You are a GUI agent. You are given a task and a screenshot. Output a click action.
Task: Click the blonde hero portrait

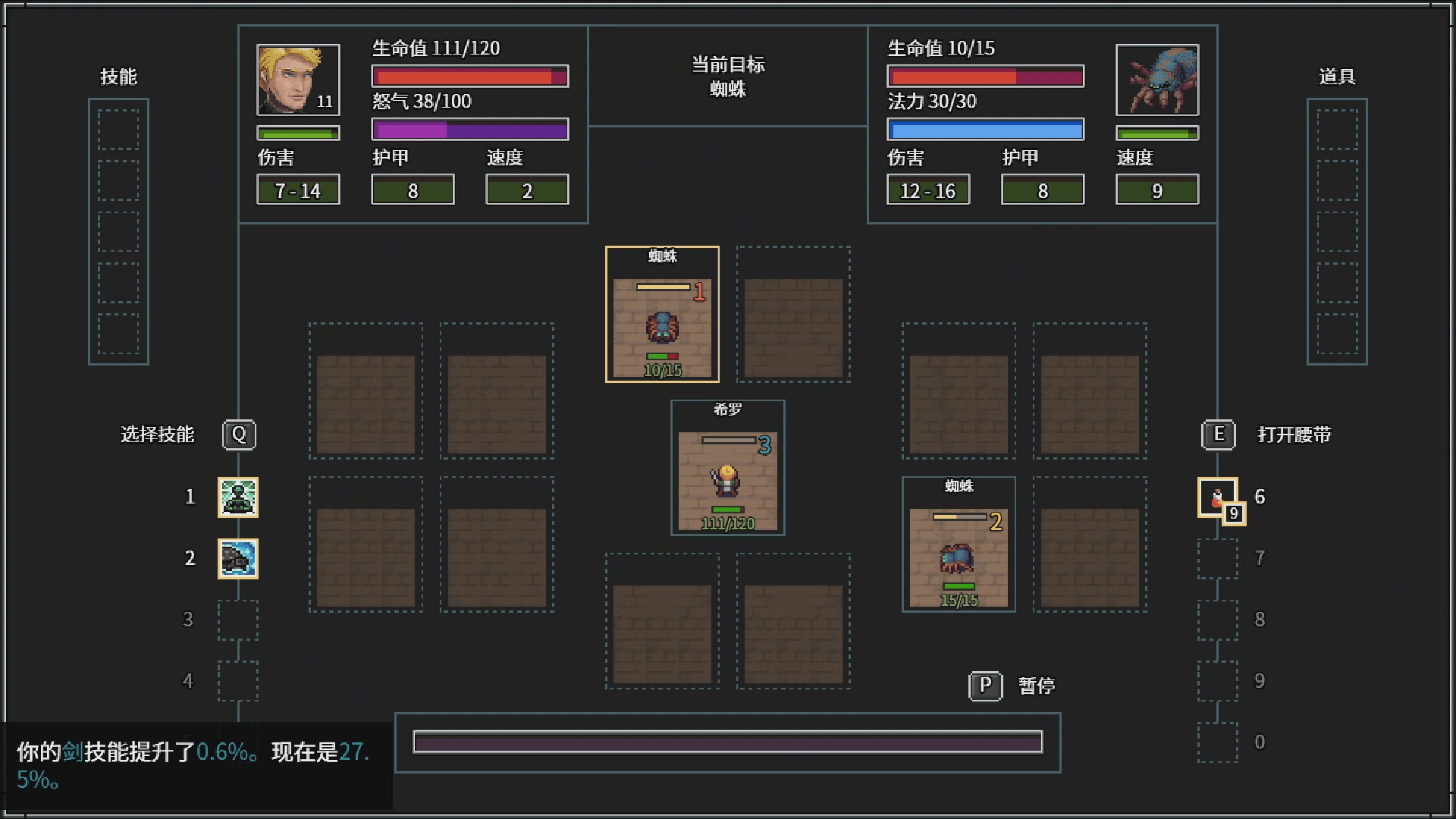[x=298, y=80]
